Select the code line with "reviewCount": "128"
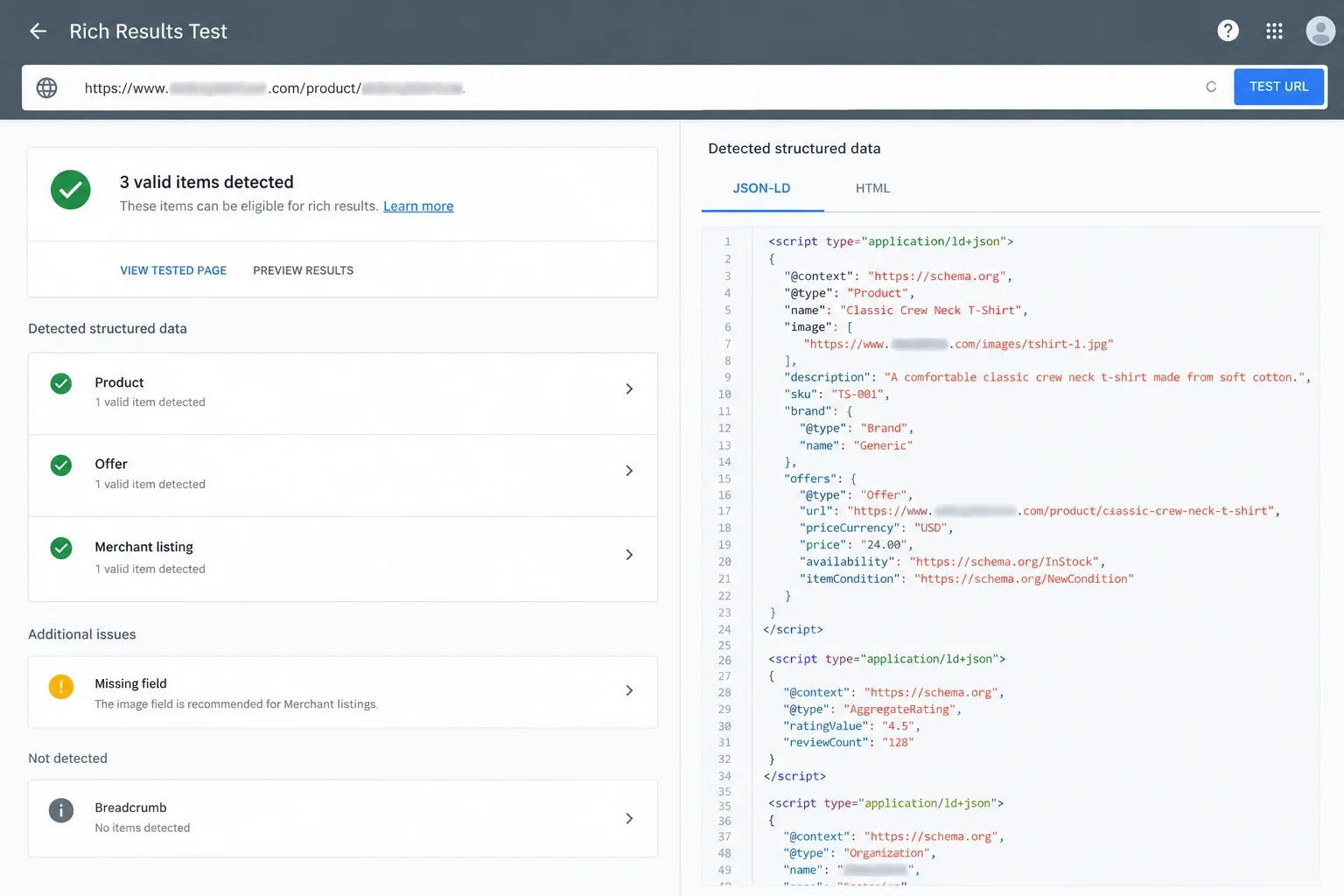Viewport: 1344px width, 896px height. (849, 742)
